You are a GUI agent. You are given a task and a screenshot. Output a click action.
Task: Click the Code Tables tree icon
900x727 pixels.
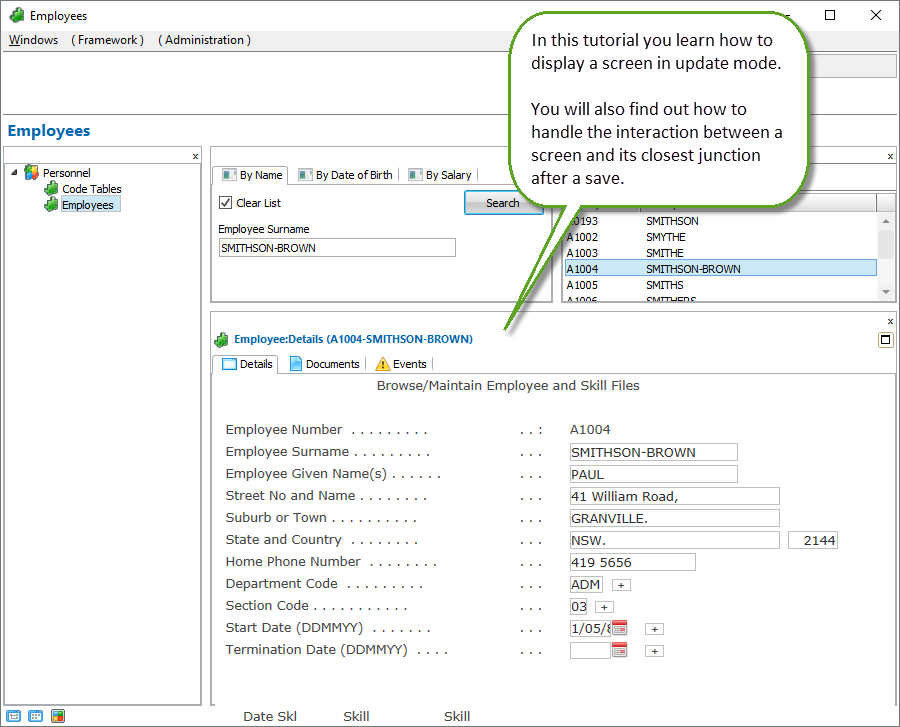point(52,188)
